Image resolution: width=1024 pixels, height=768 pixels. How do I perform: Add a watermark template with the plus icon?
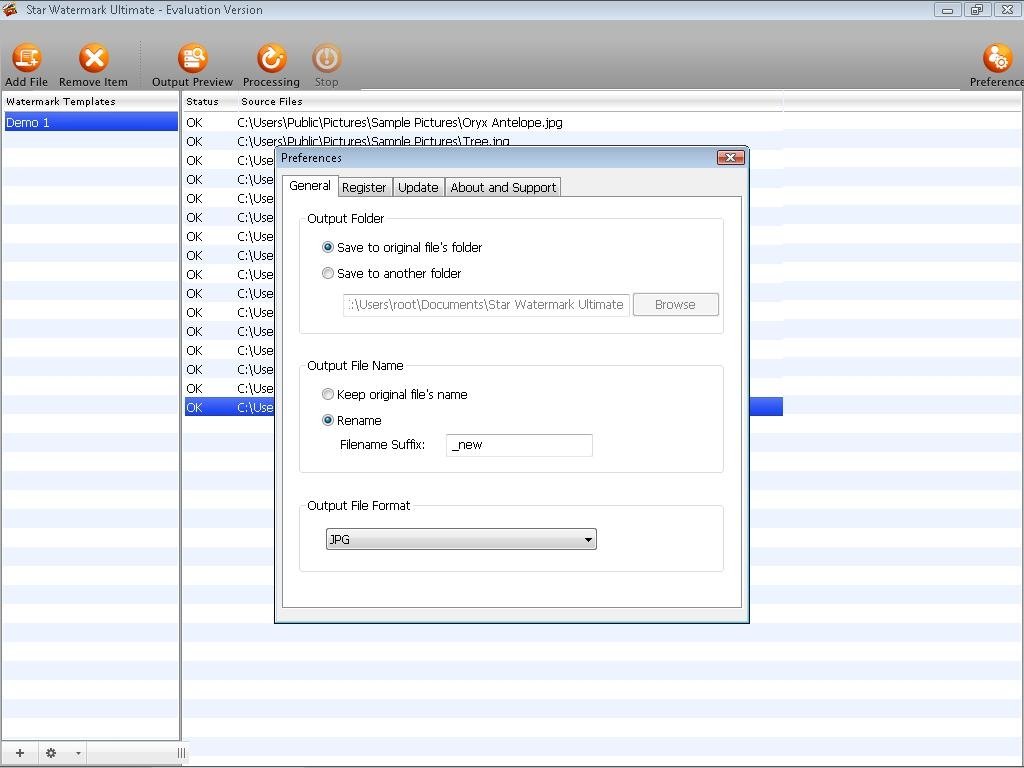20,753
